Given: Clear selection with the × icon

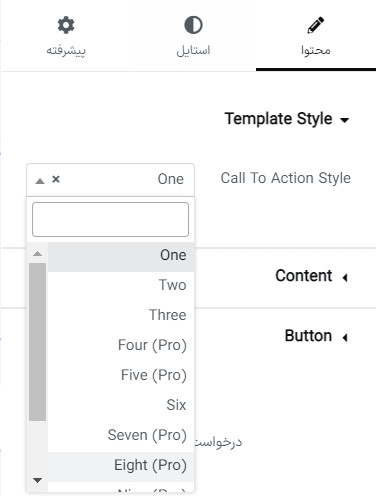Looking at the screenshot, I should pos(56,179).
